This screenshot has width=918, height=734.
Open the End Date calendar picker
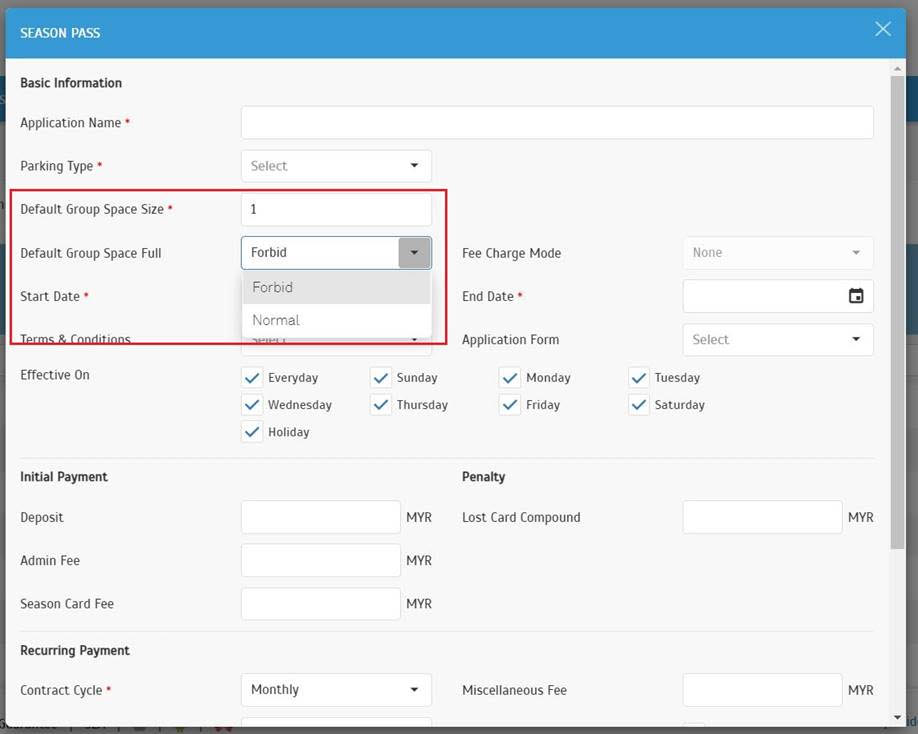[856, 296]
